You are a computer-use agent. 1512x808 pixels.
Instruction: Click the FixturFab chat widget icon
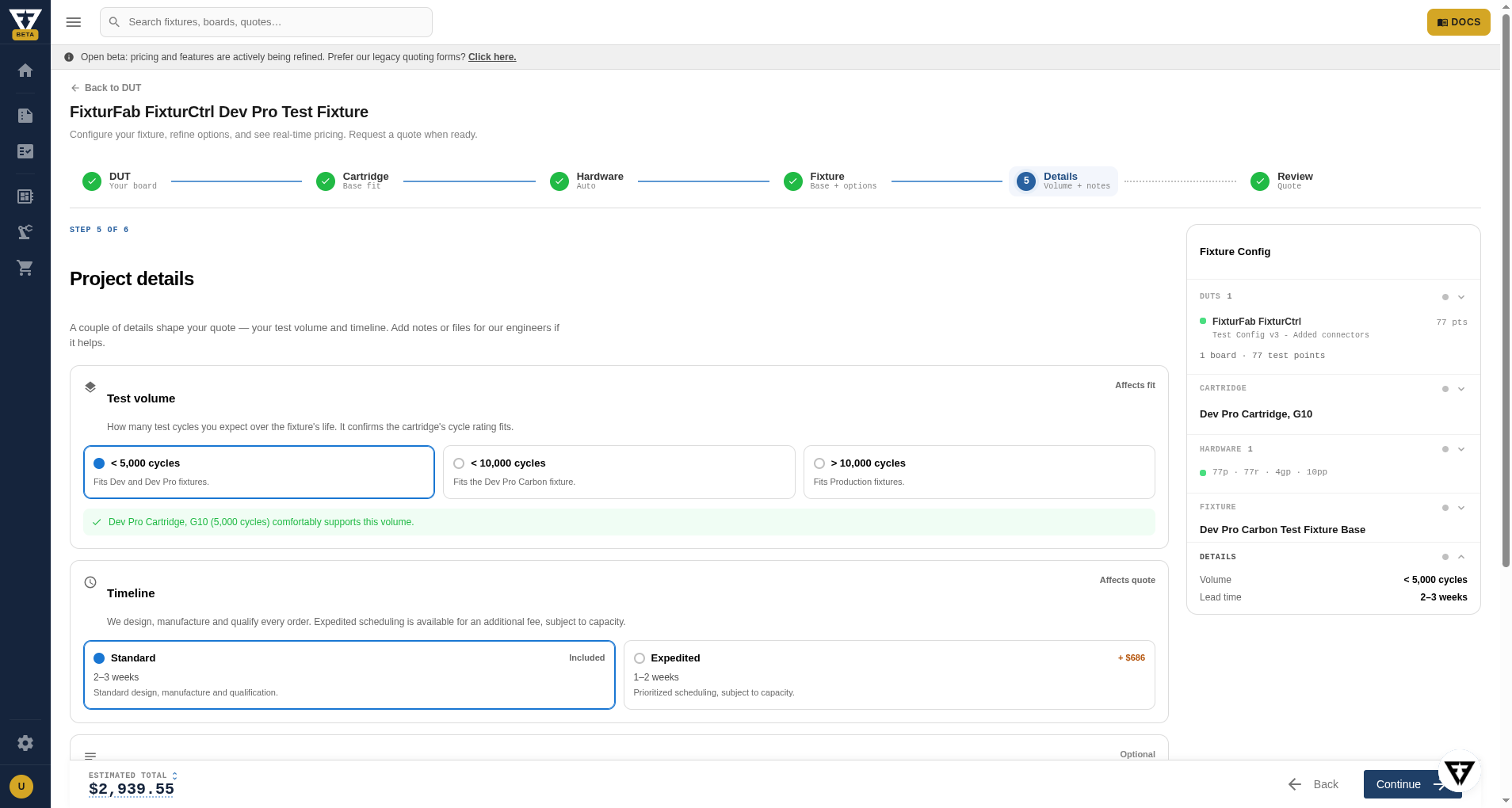(x=1459, y=772)
